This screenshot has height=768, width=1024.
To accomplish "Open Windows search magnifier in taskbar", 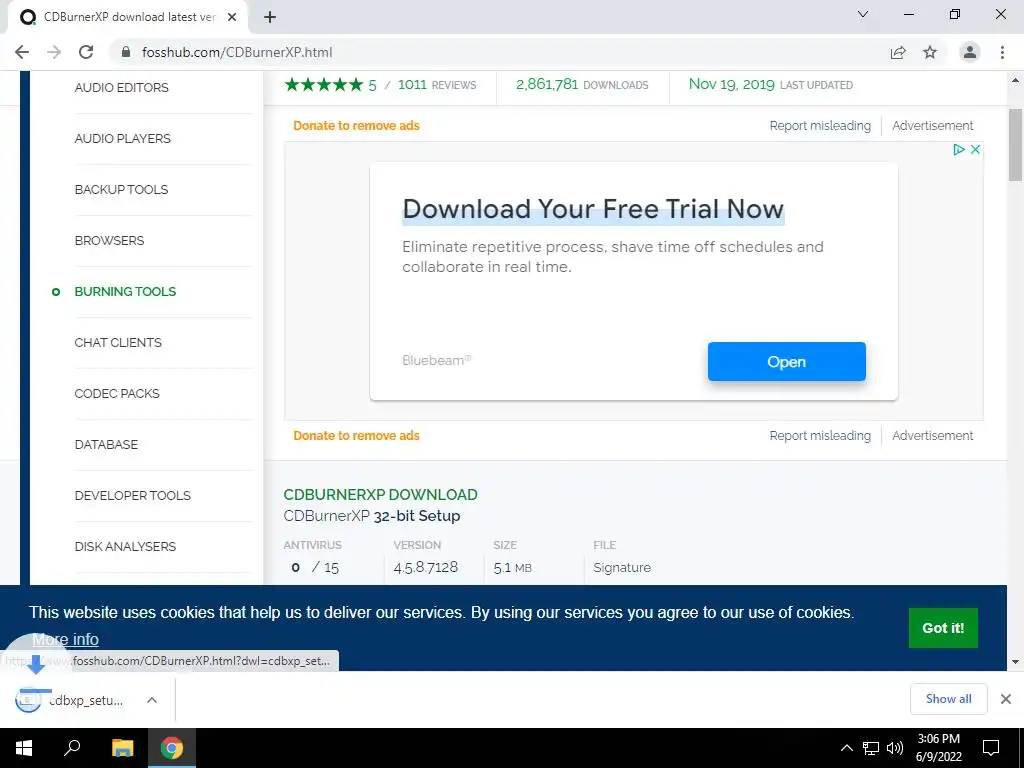I will click(x=72, y=748).
